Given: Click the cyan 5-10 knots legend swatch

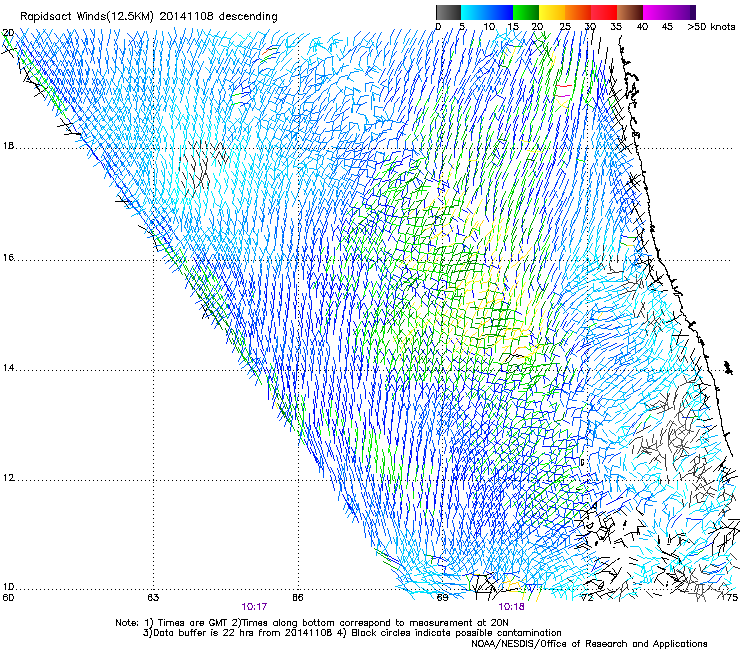Looking at the screenshot, I should point(474,12).
